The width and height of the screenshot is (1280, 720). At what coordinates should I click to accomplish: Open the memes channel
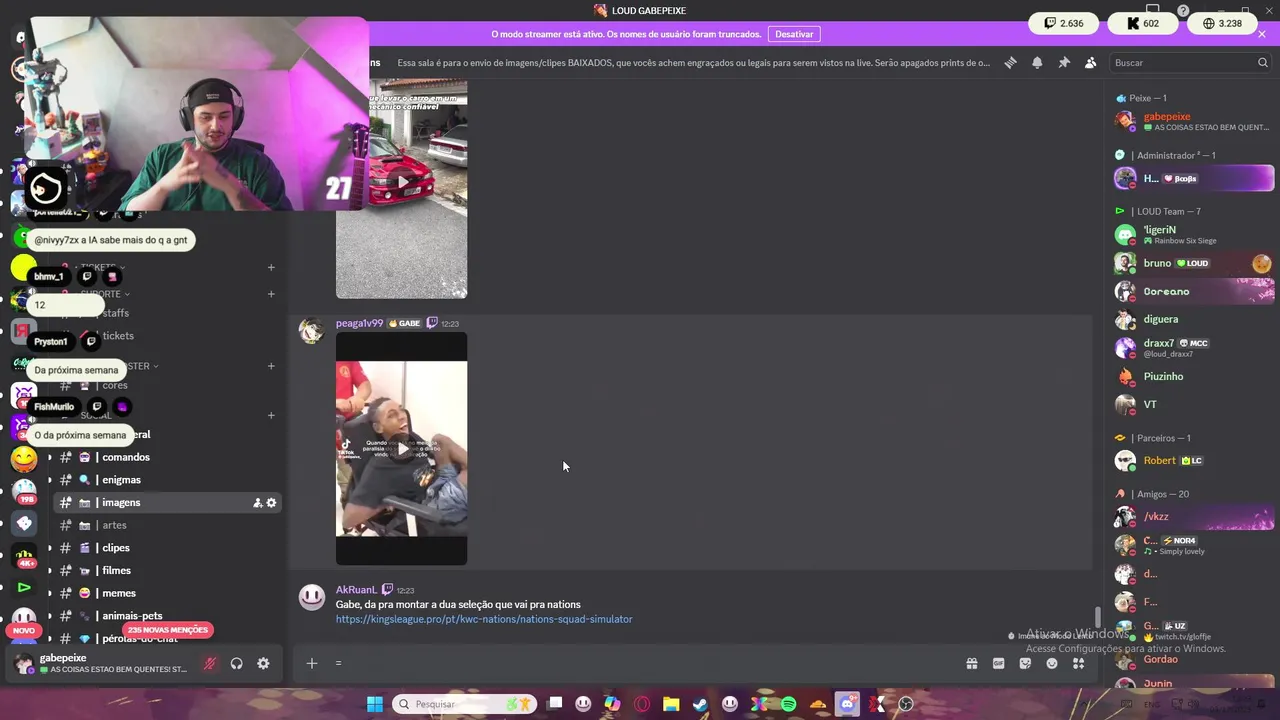(165, 593)
